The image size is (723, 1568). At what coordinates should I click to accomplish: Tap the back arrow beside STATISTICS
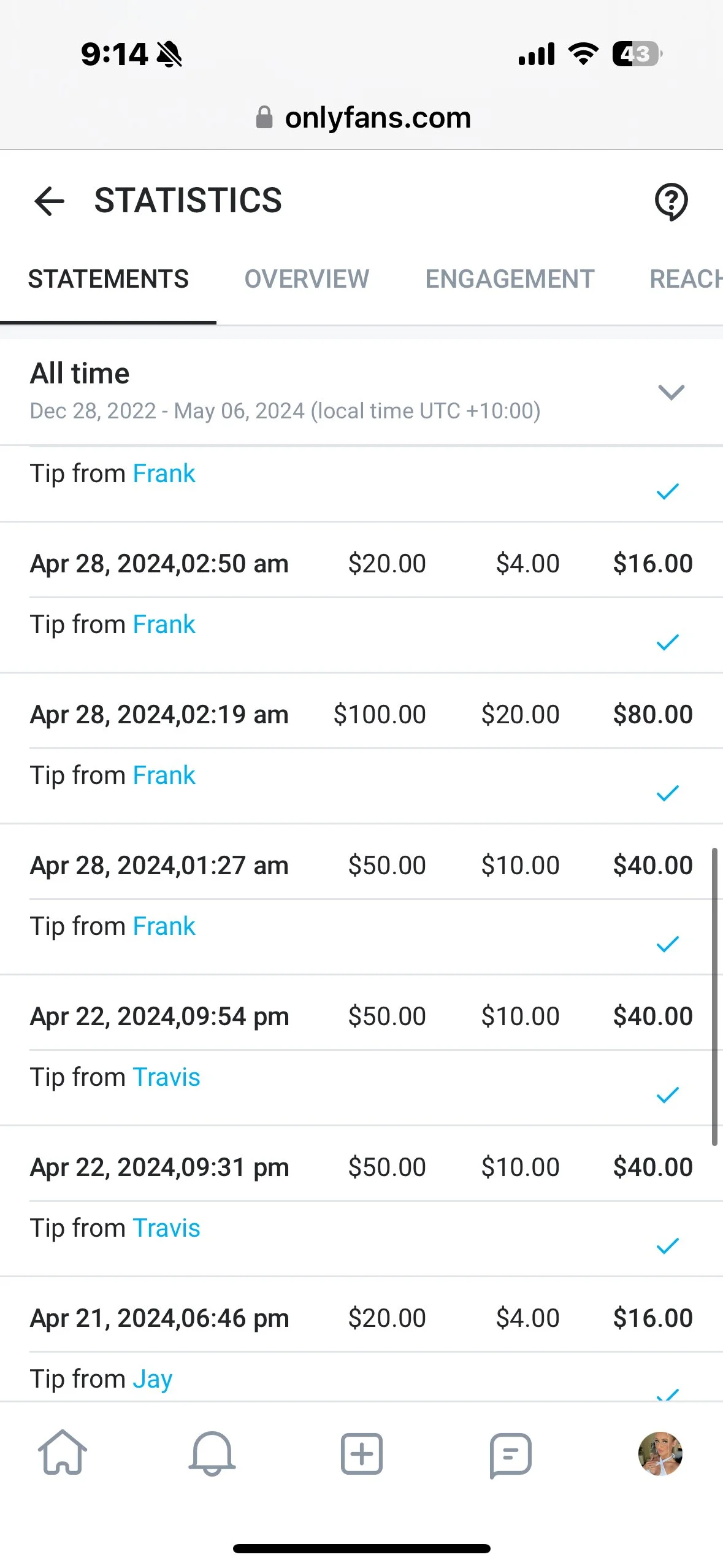pos(50,201)
